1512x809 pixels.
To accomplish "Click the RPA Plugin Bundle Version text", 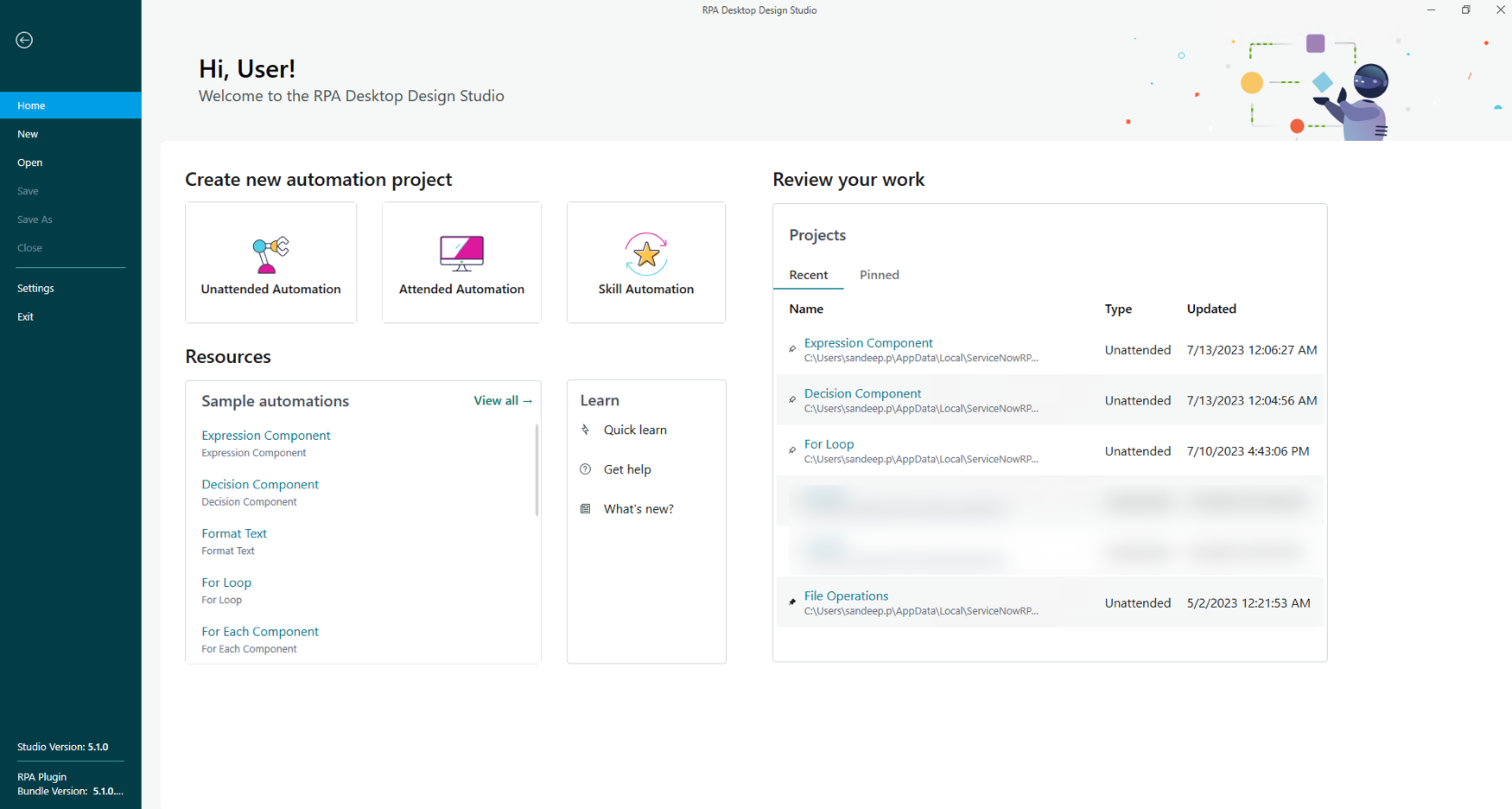I will 70,784.
